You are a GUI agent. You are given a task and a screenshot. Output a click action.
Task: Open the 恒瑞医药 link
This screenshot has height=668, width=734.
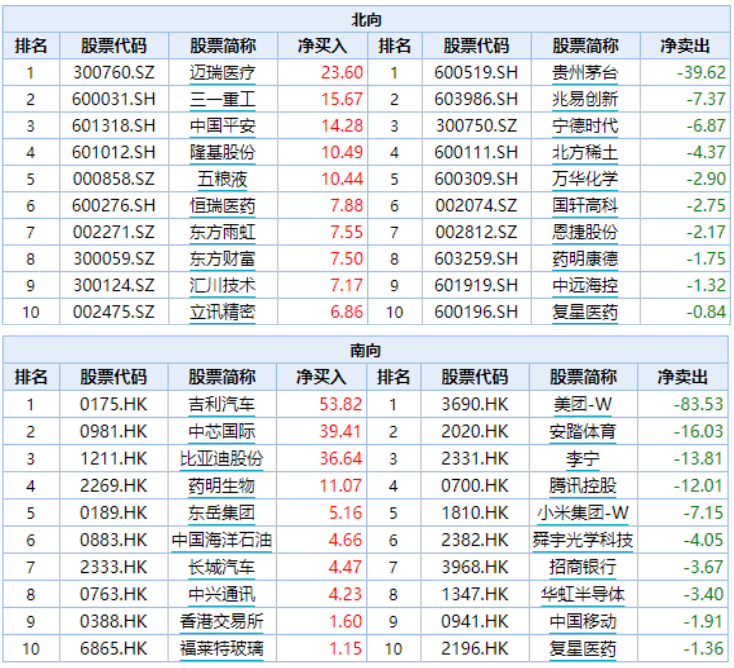coord(222,206)
